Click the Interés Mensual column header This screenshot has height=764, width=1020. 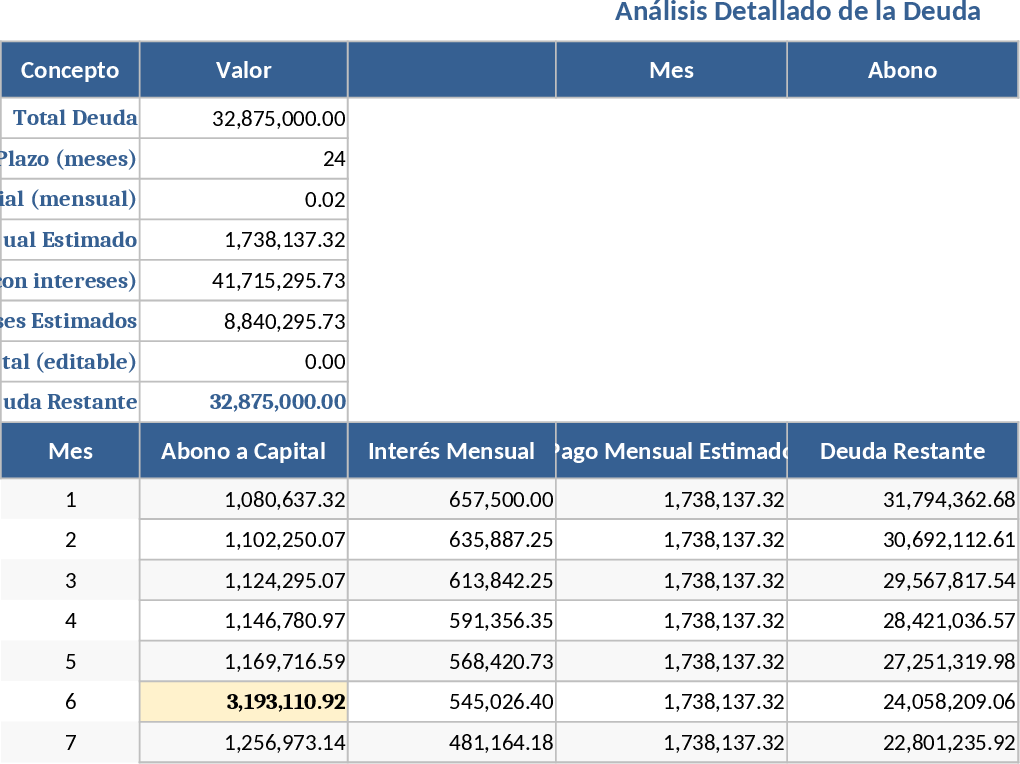(451, 451)
